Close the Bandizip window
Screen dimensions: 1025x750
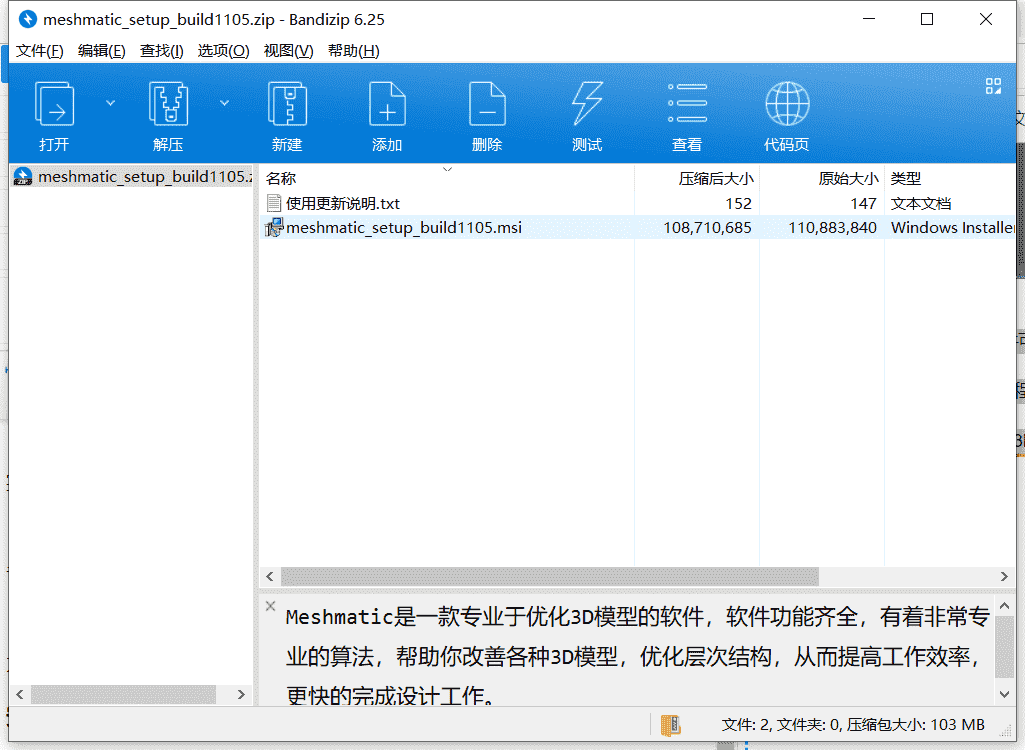(x=986, y=19)
